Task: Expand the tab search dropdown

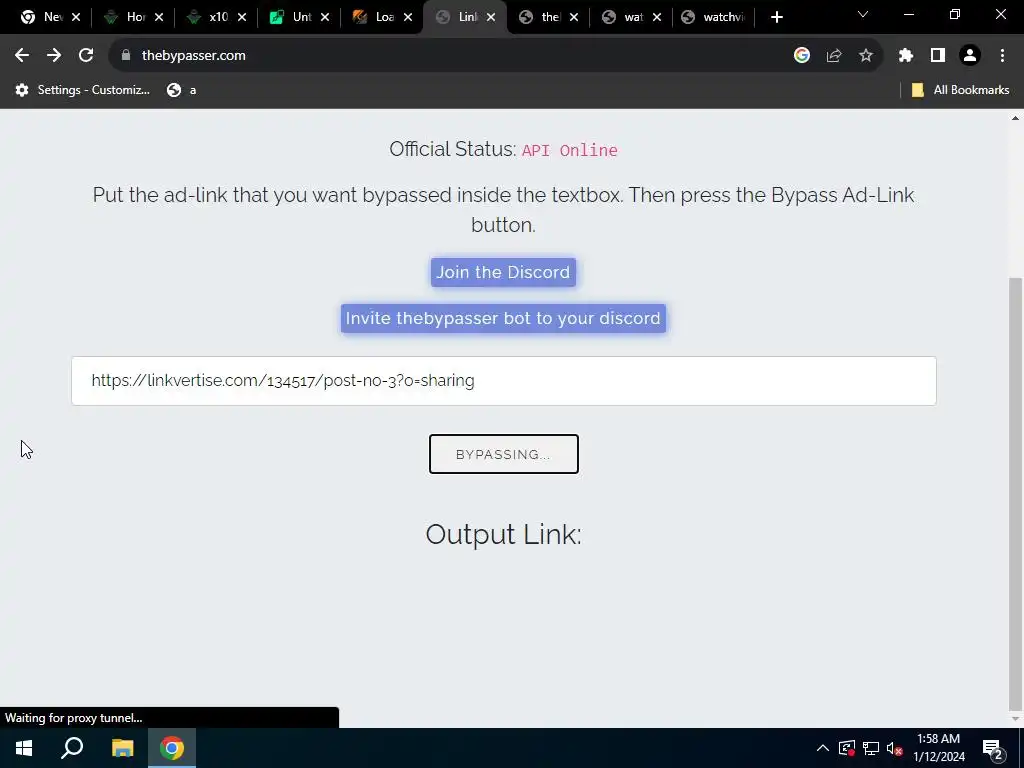Action: coord(863,14)
